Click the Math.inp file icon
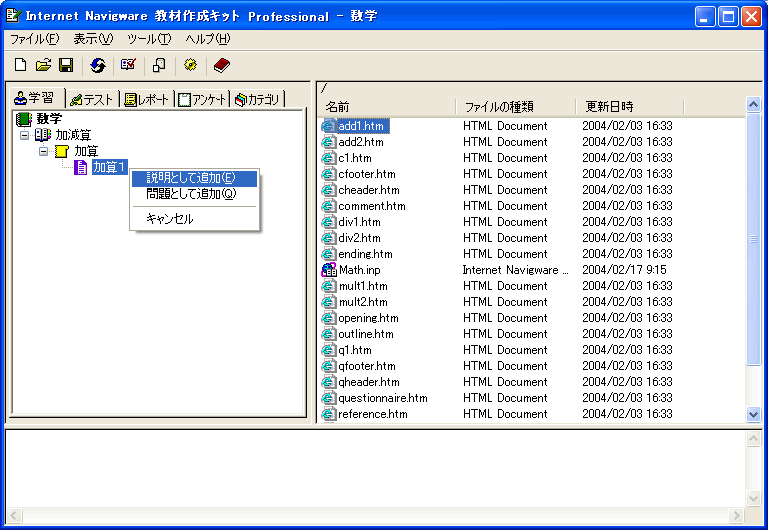768x530 pixels. (329, 270)
